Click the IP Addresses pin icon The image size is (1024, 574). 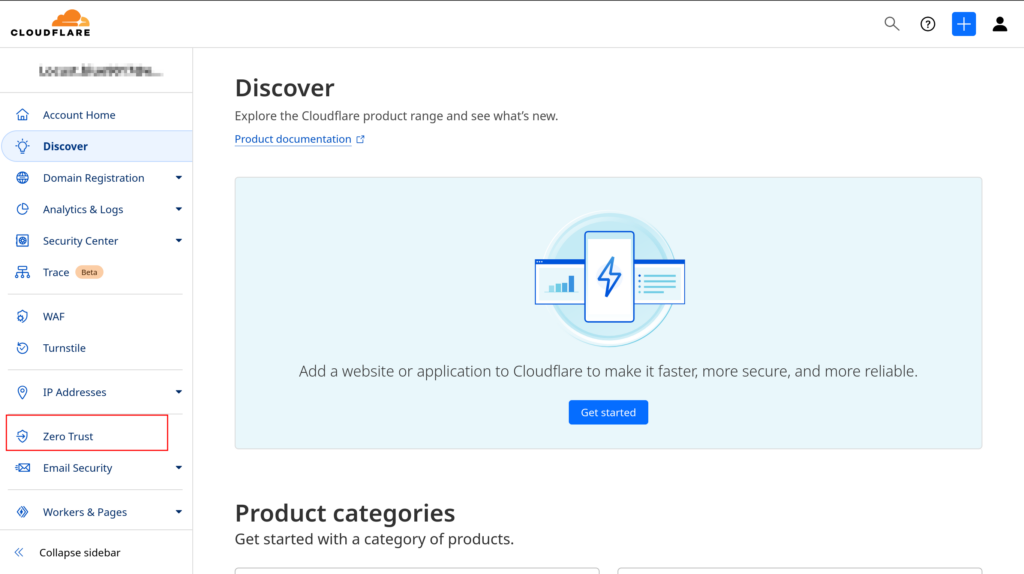(x=22, y=392)
